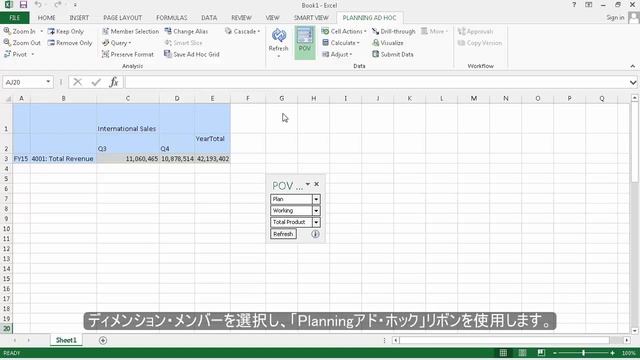Open Member Selection

(130, 31)
